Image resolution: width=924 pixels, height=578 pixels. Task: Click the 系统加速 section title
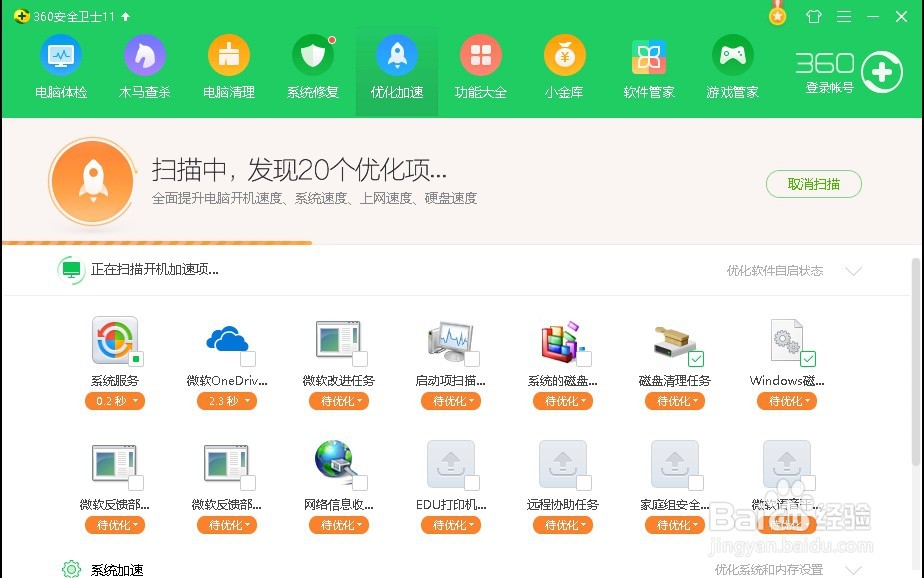coord(117,570)
